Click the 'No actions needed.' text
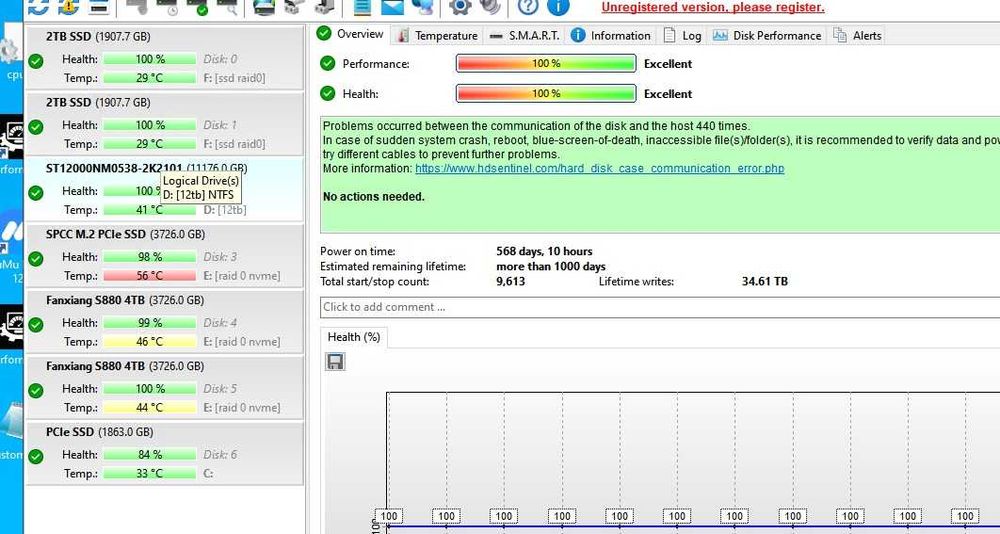Image resolution: width=1000 pixels, height=534 pixels. click(374, 197)
